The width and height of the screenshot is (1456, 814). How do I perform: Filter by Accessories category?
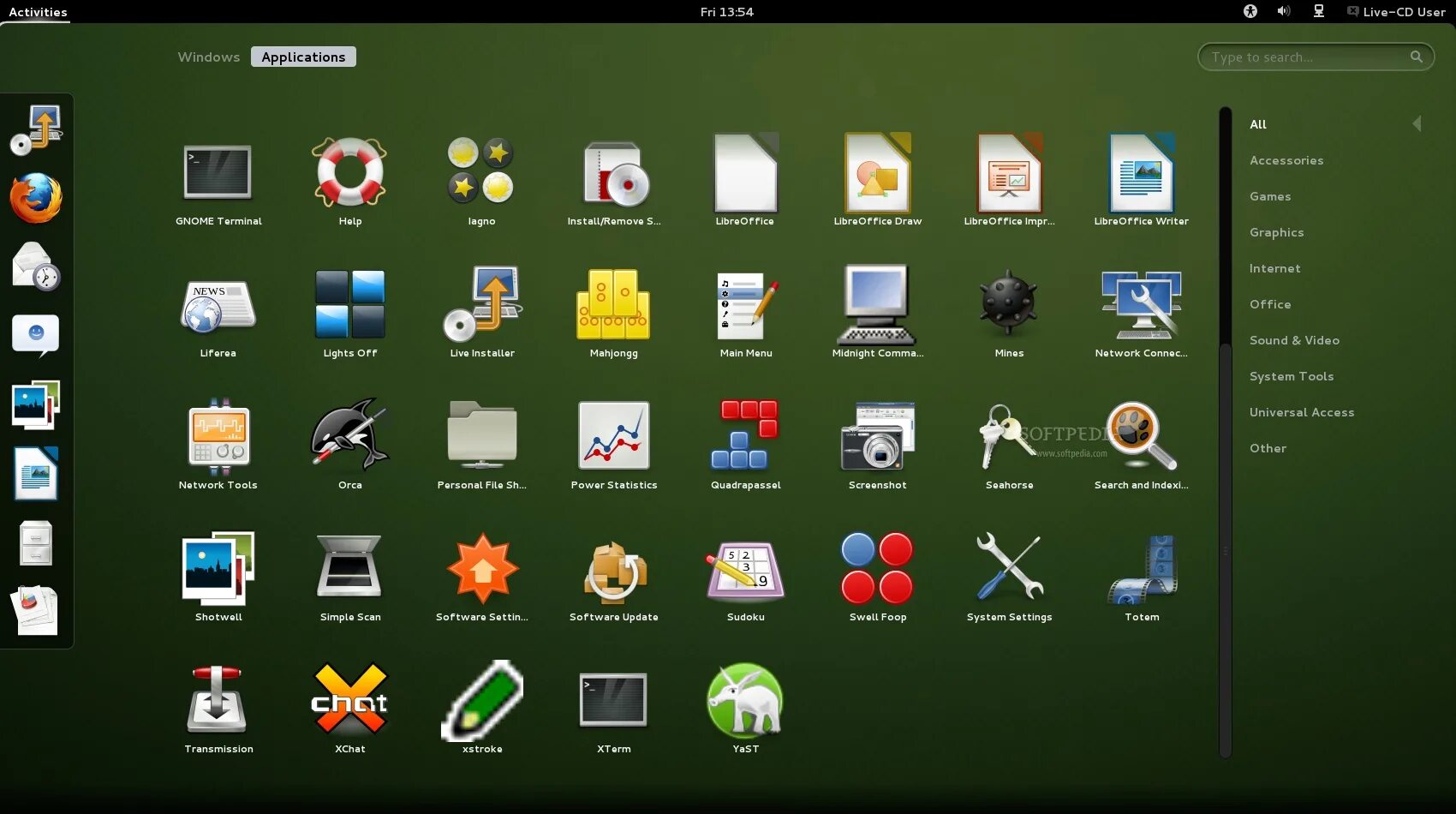coord(1286,160)
